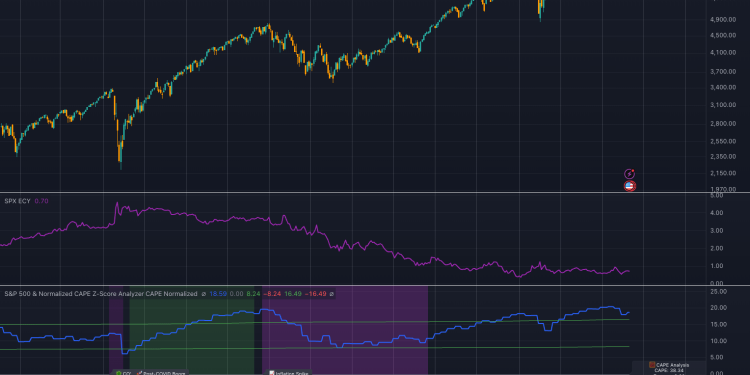Click the empty-set symbol before 18.59
Screen dimensions: 750x375
203,294
